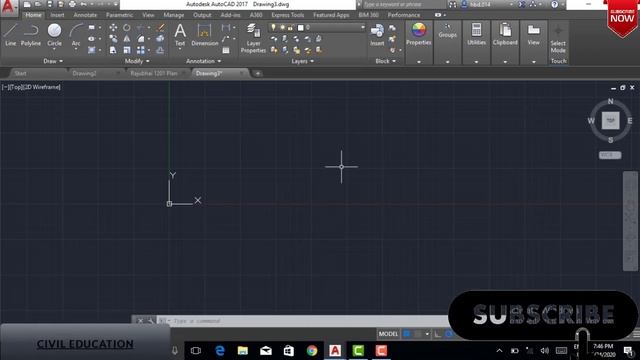Open the Properties color wheel panel
This screenshot has width=640, height=360.
click(419, 34)
